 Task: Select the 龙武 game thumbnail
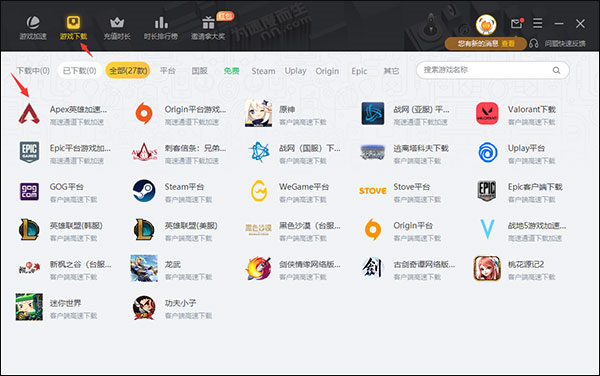(x=144, y=268)
